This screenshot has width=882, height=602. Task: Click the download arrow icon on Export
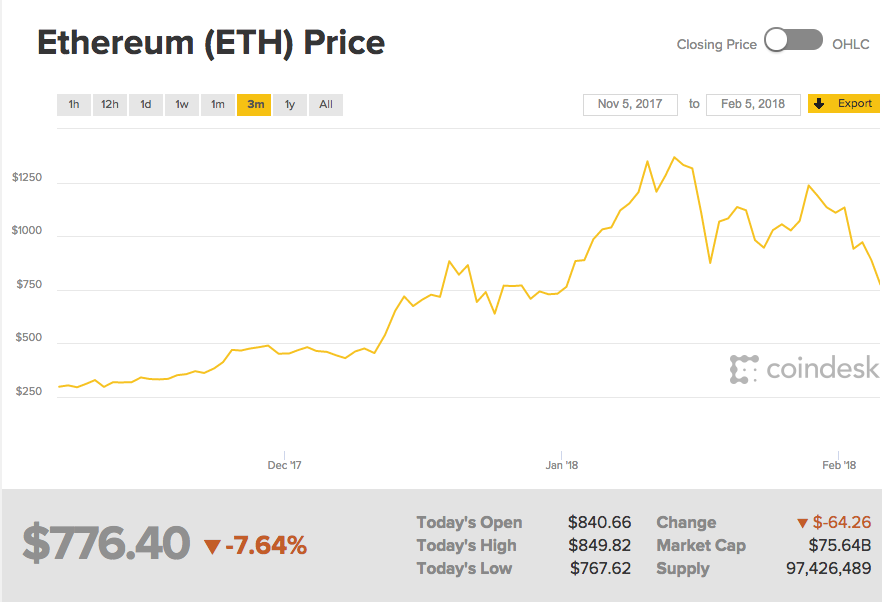[x=819, y=104]
